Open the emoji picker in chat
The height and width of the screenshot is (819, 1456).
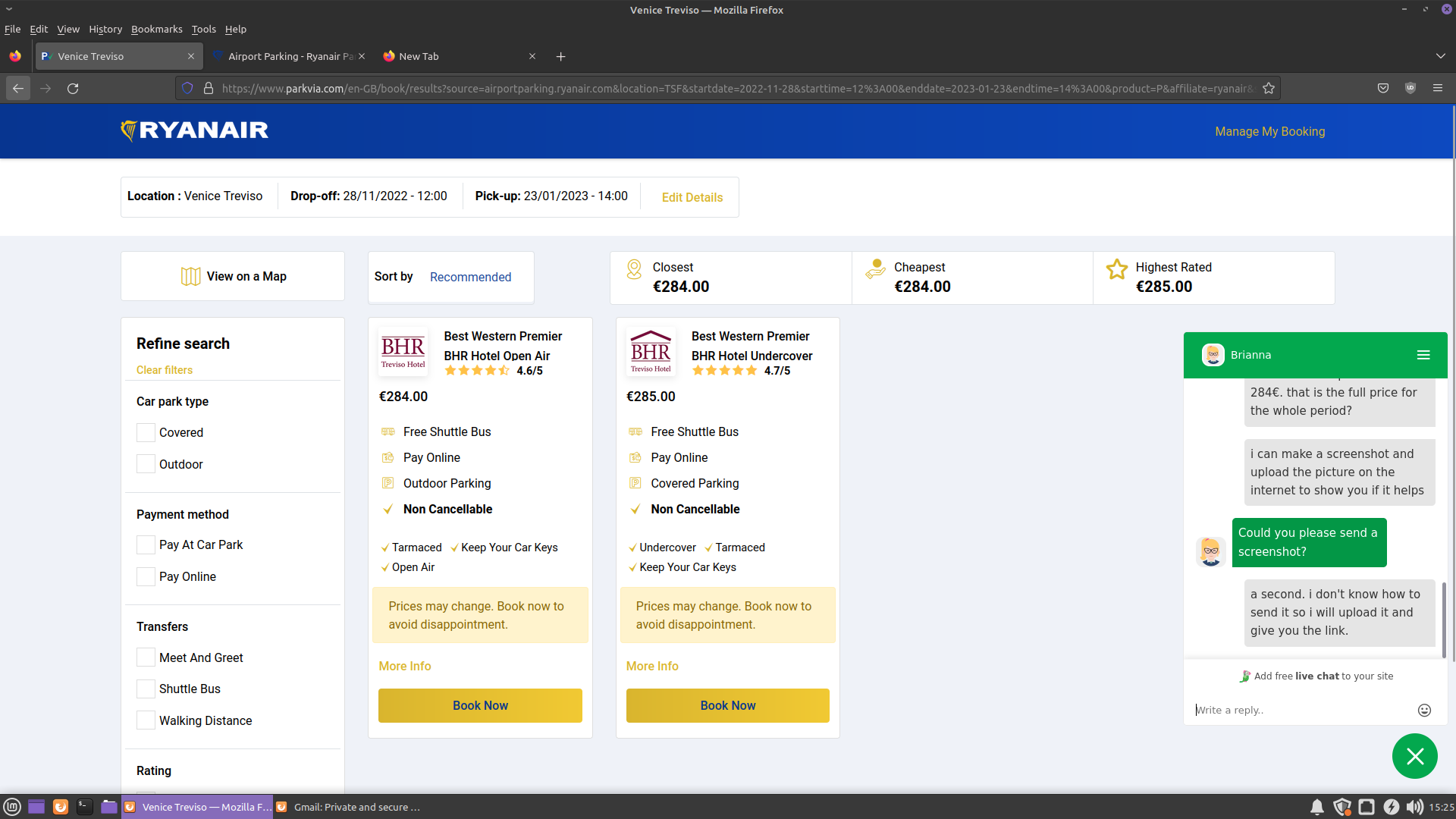(1424, 711)
